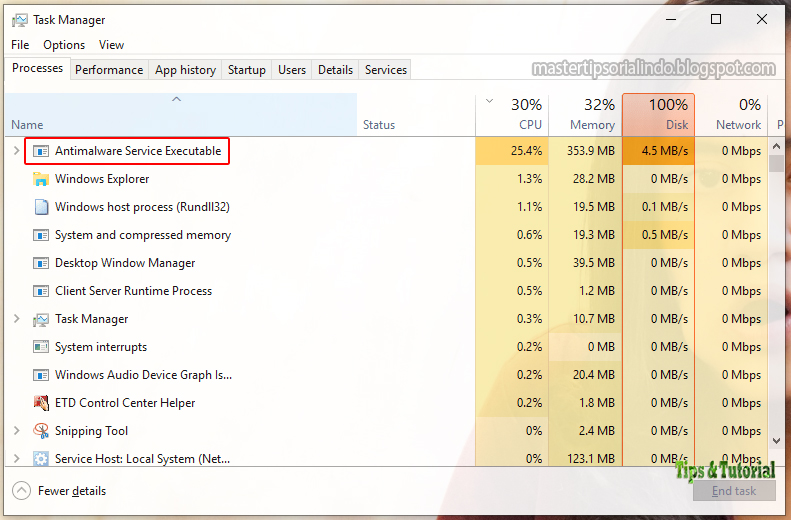Click the ETD Control Center Helper icon
This screenshot has width=791, height=520.
(41, 403)
